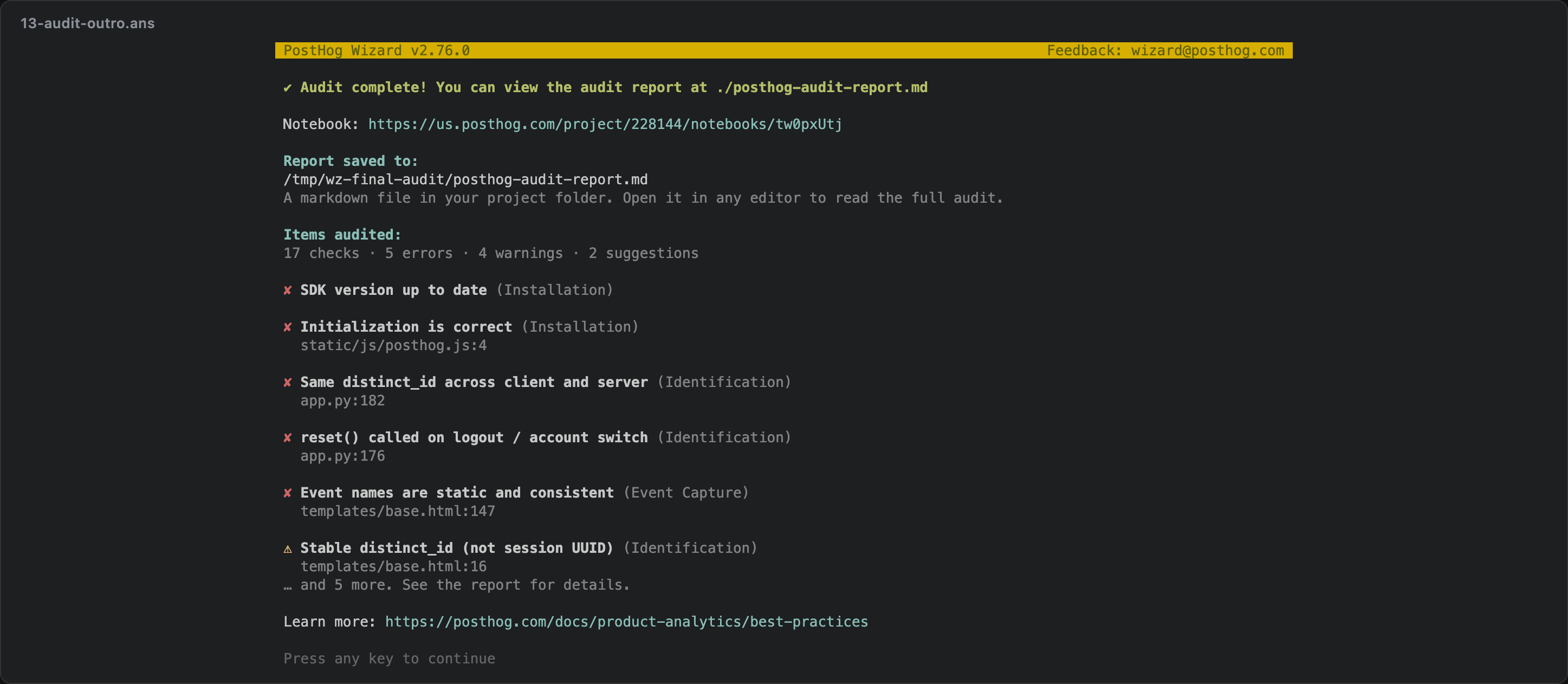Click the '17 checks' summary line
This screenshot has height=684, width=1568.
(490, 253)
